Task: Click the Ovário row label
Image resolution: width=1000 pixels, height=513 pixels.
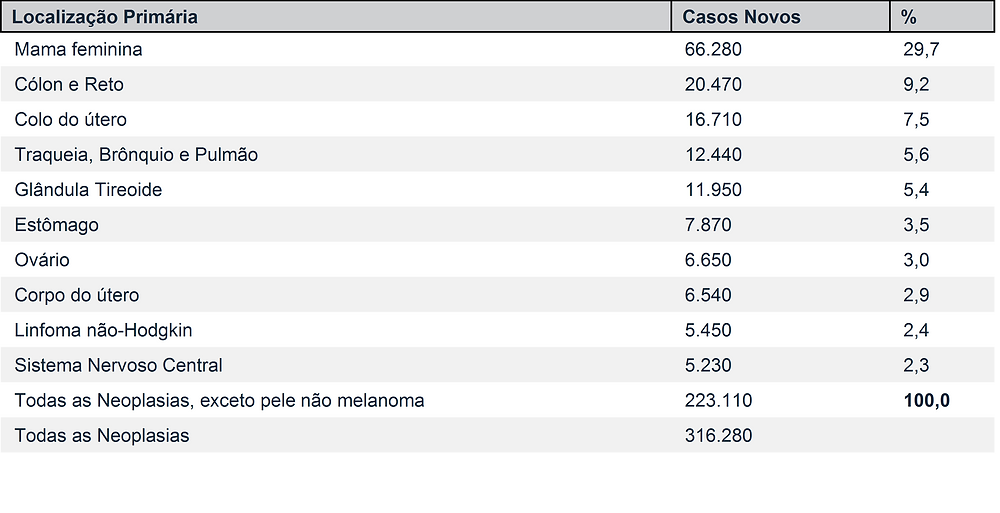Action: 41,260
